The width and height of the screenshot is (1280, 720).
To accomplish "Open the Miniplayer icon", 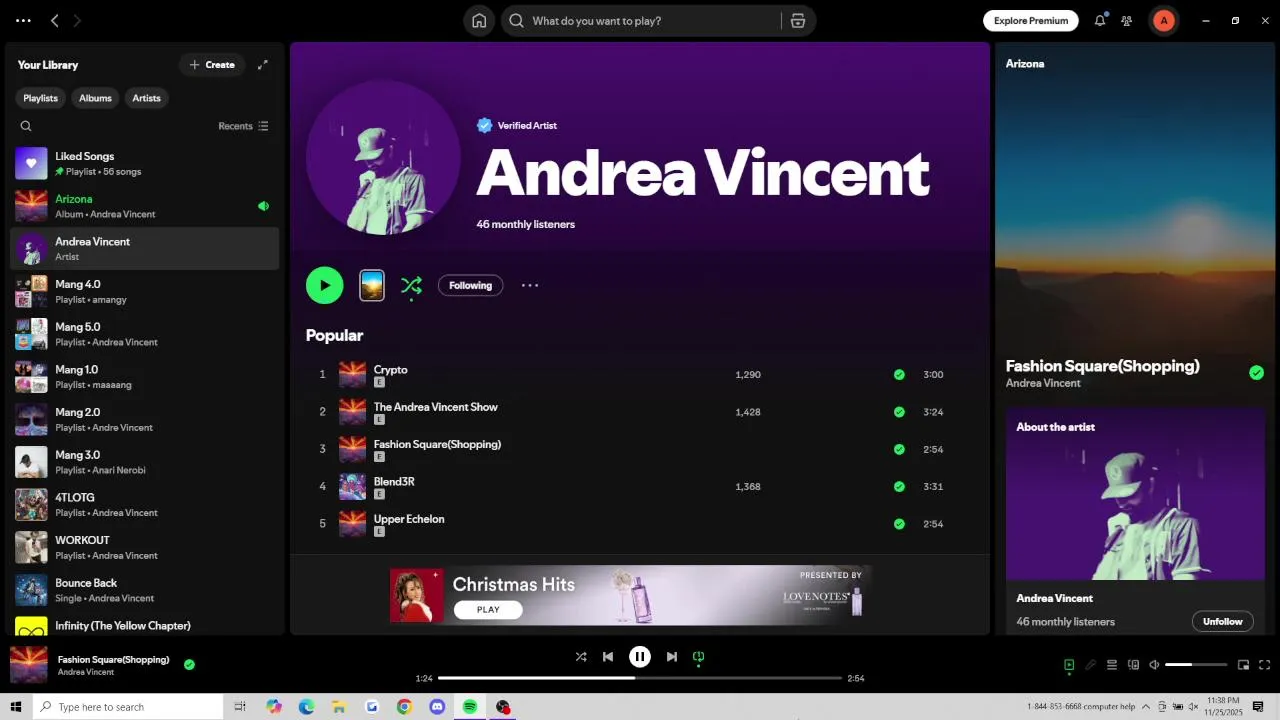I will (x=1244, y=665).
